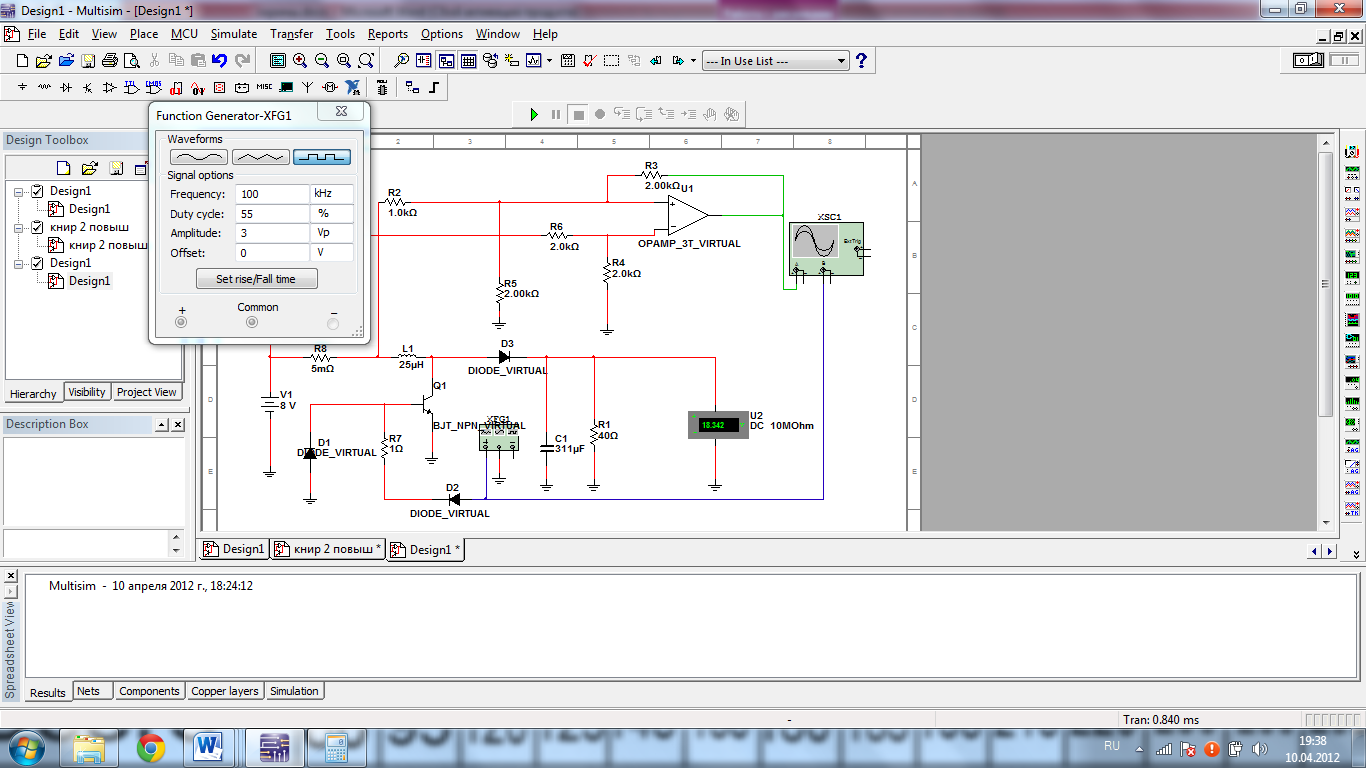
Task: Collapse the last Design1 tree node
Action: (19, 263)
